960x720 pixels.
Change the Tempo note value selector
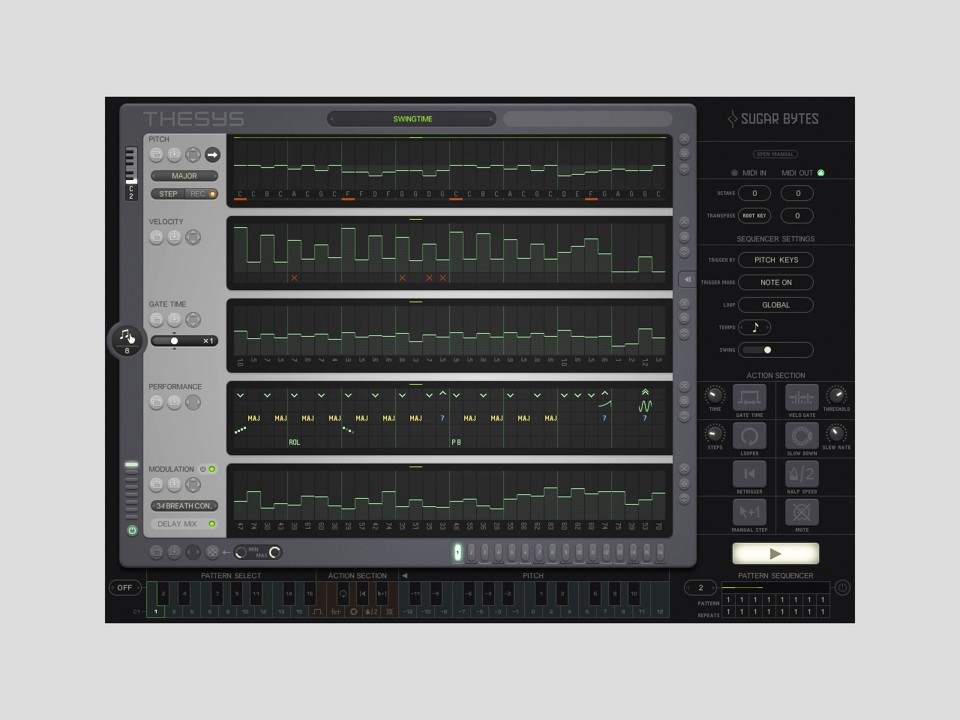[x=754, y=328]
